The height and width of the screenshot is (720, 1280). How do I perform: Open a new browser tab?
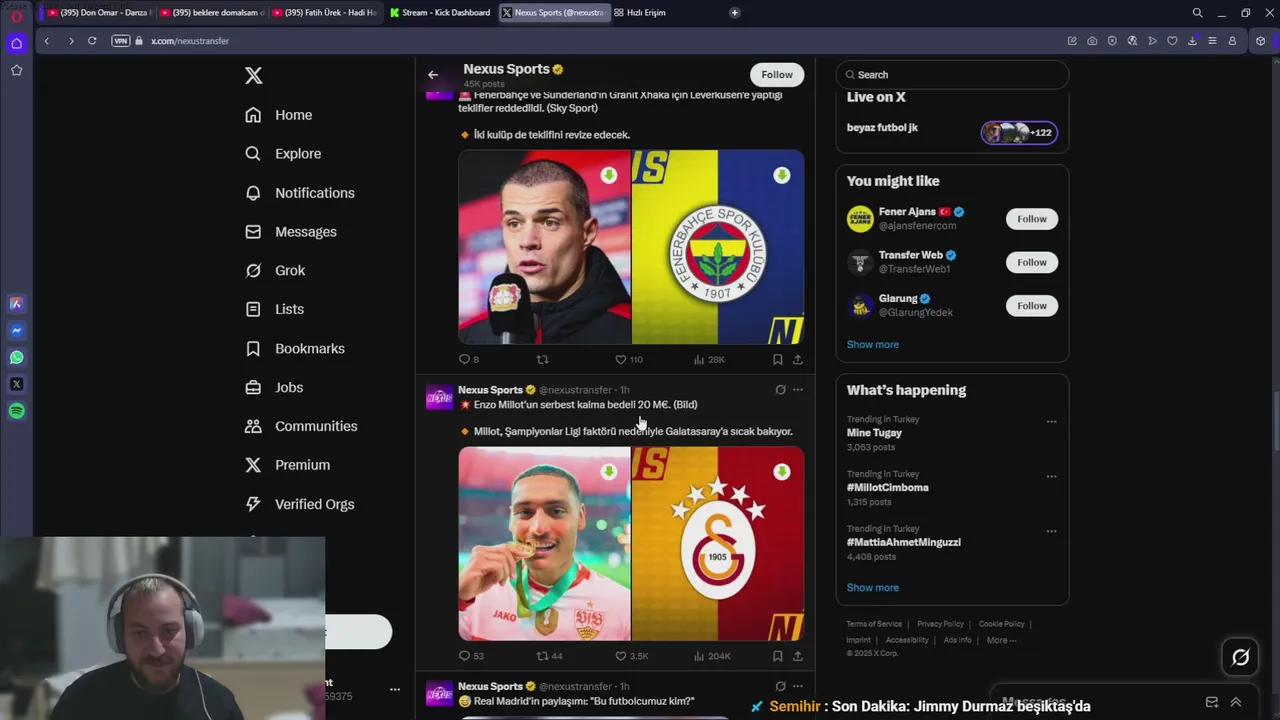coord(734,13)
